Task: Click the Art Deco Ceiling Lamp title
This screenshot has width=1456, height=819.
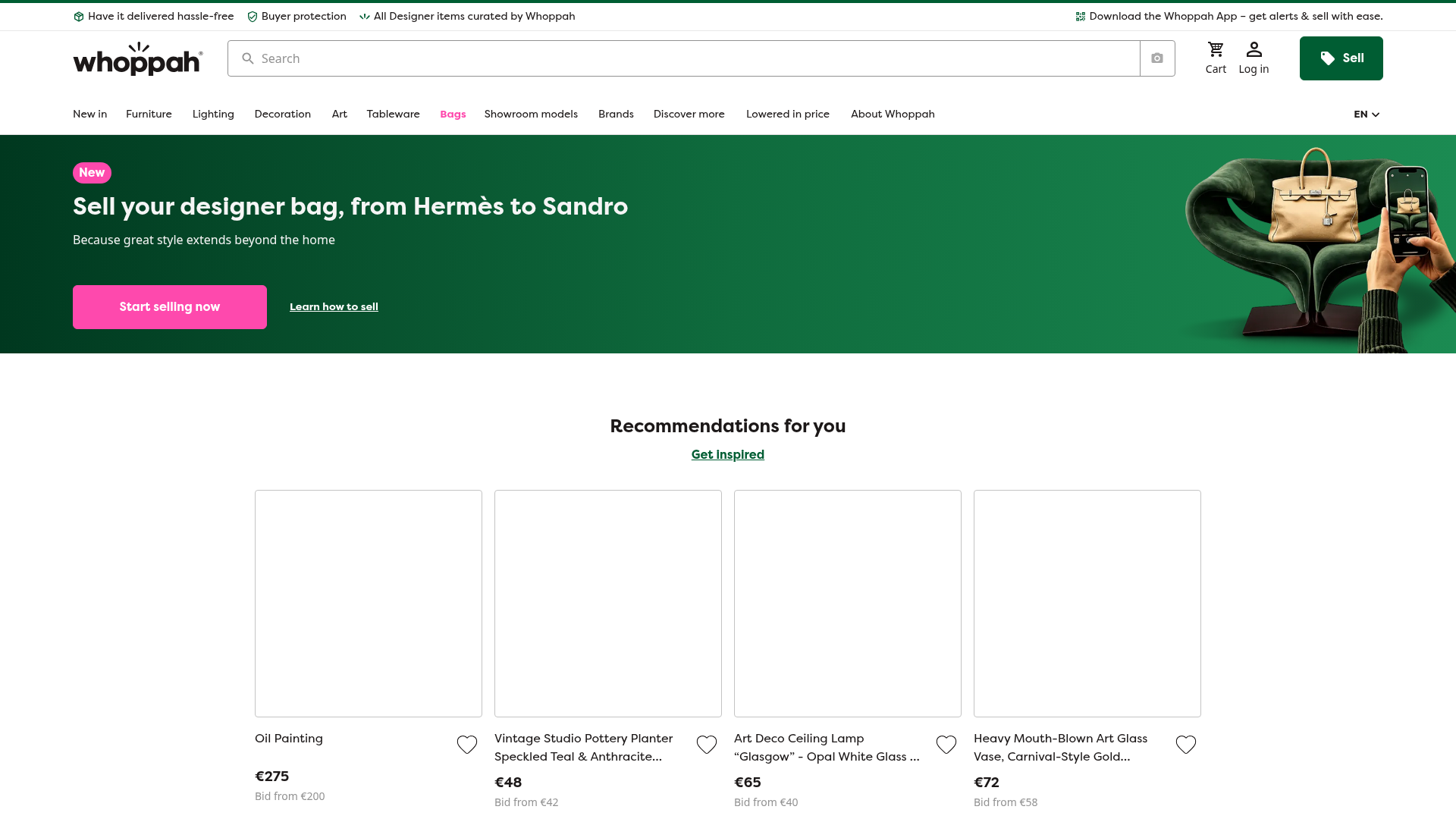Action: 827,748
